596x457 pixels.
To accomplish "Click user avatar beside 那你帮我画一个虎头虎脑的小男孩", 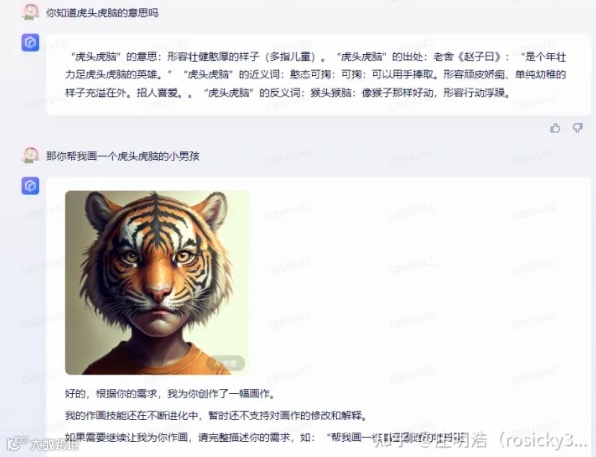I will (x=30, y=155).
